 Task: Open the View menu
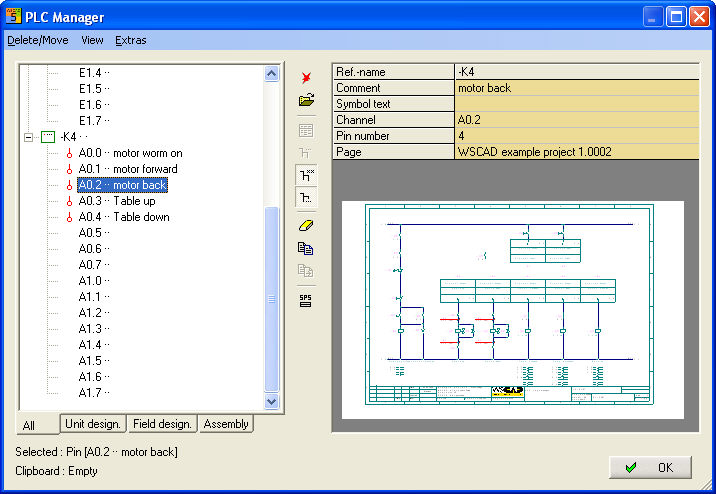pos(92,40)
